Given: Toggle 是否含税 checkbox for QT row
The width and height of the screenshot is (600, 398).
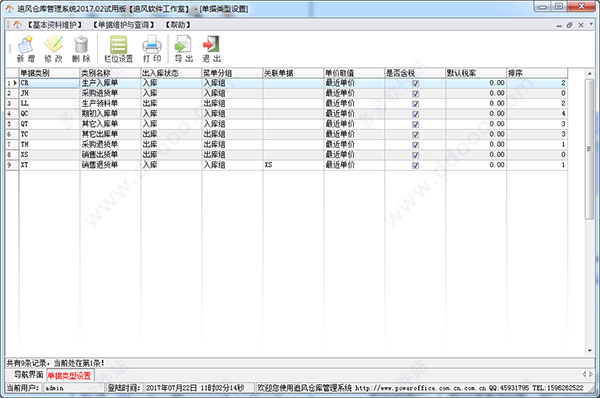Looking at the screenshot, I should point(415,124).
